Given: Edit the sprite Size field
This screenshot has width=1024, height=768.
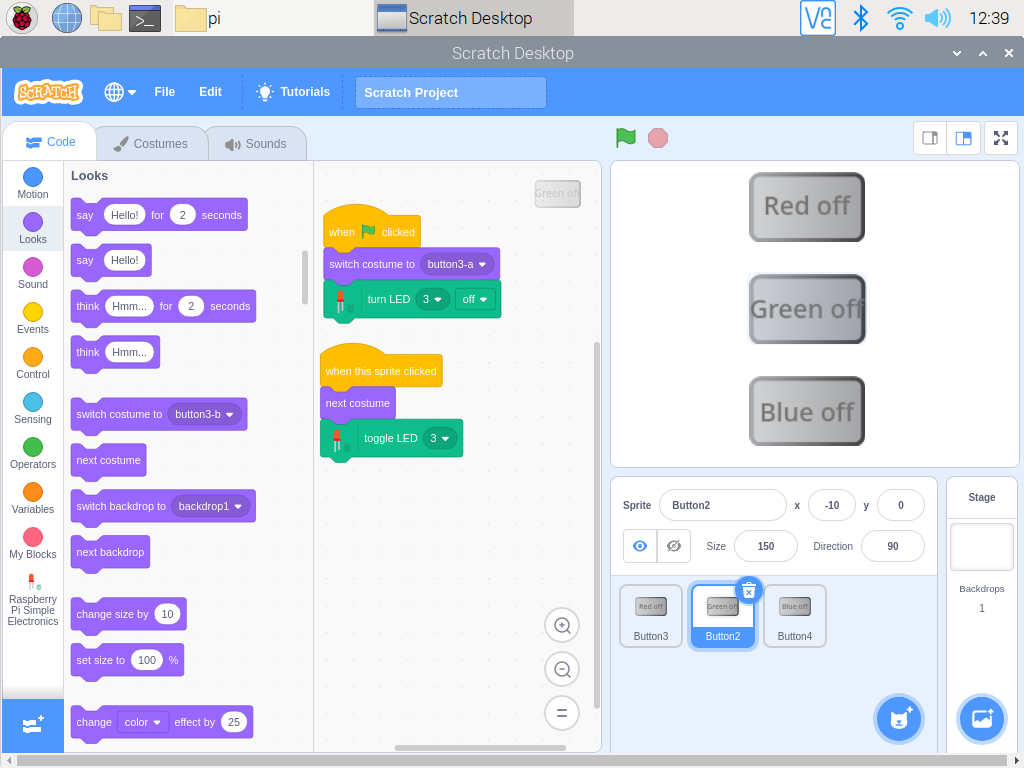Looking at the screenshot, I should [x=765, y=546].
